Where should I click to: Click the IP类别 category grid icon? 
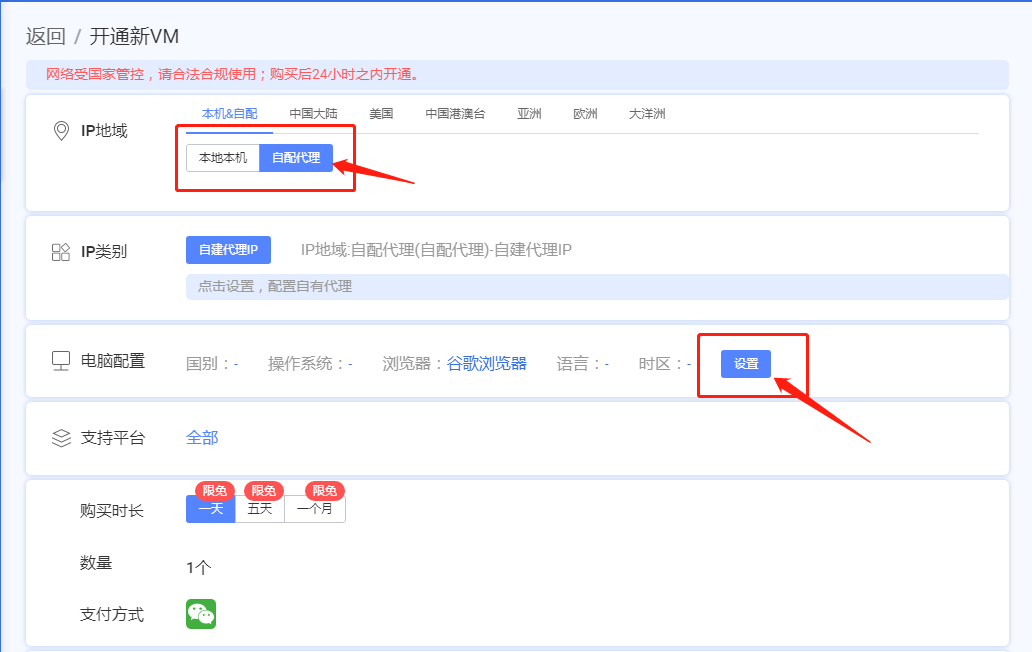pos(61,252)
